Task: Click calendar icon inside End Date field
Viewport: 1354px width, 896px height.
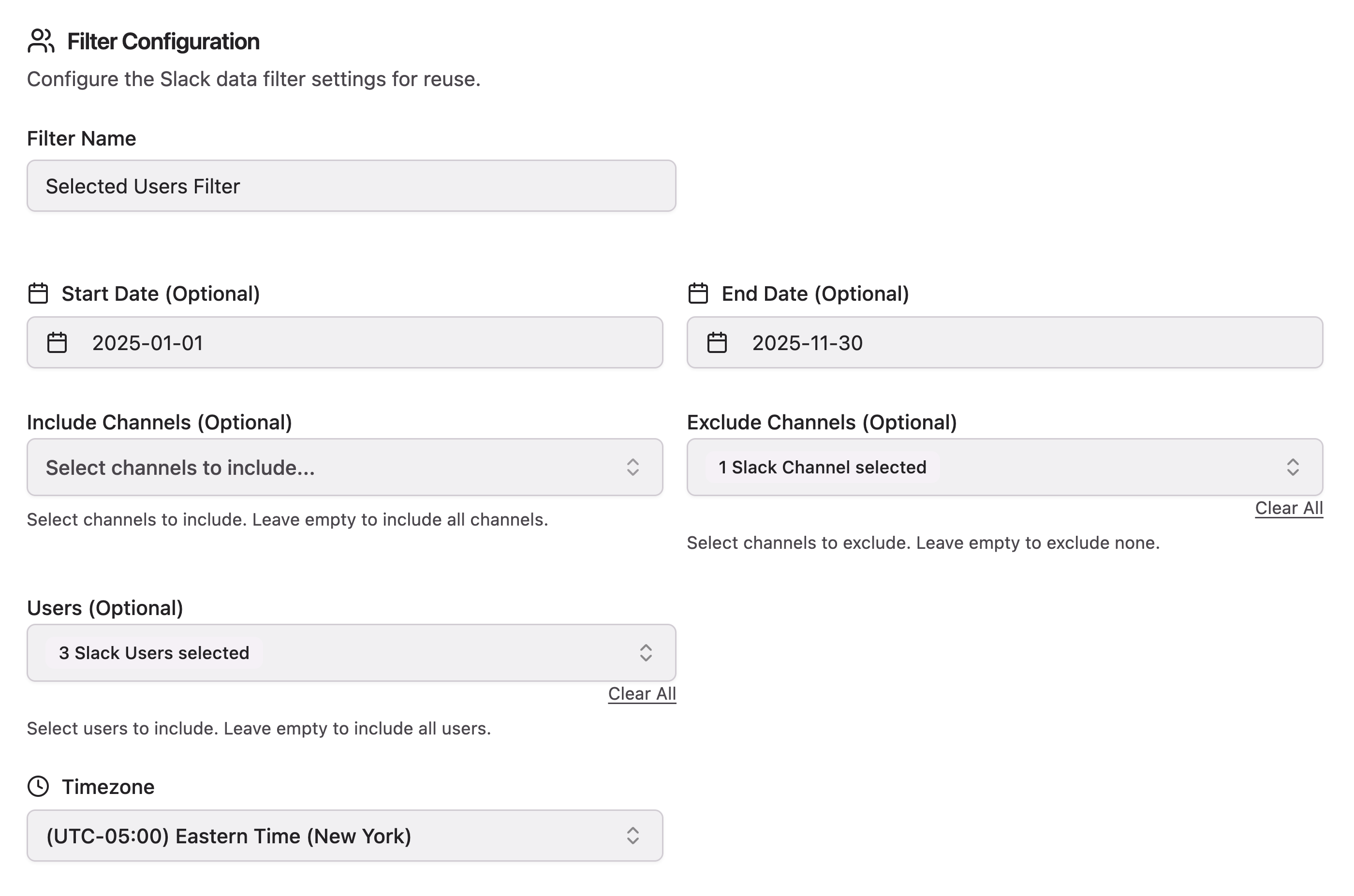Action: [x=717, y=343]
